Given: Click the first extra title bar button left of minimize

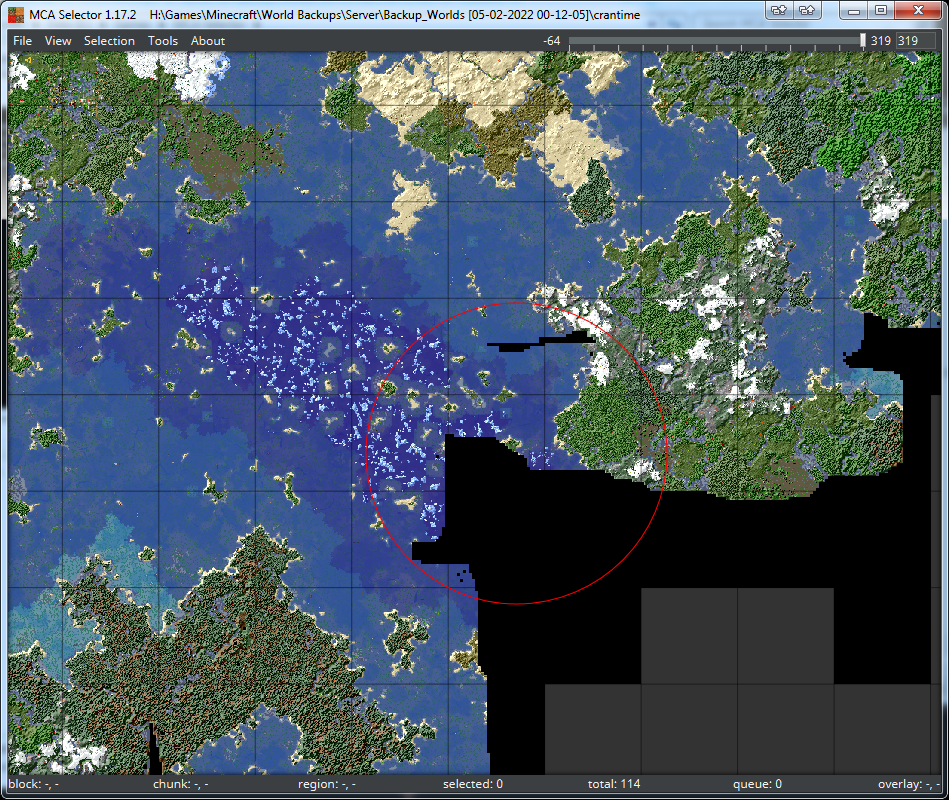Looking at the screenshot, I should pos(780,10).
